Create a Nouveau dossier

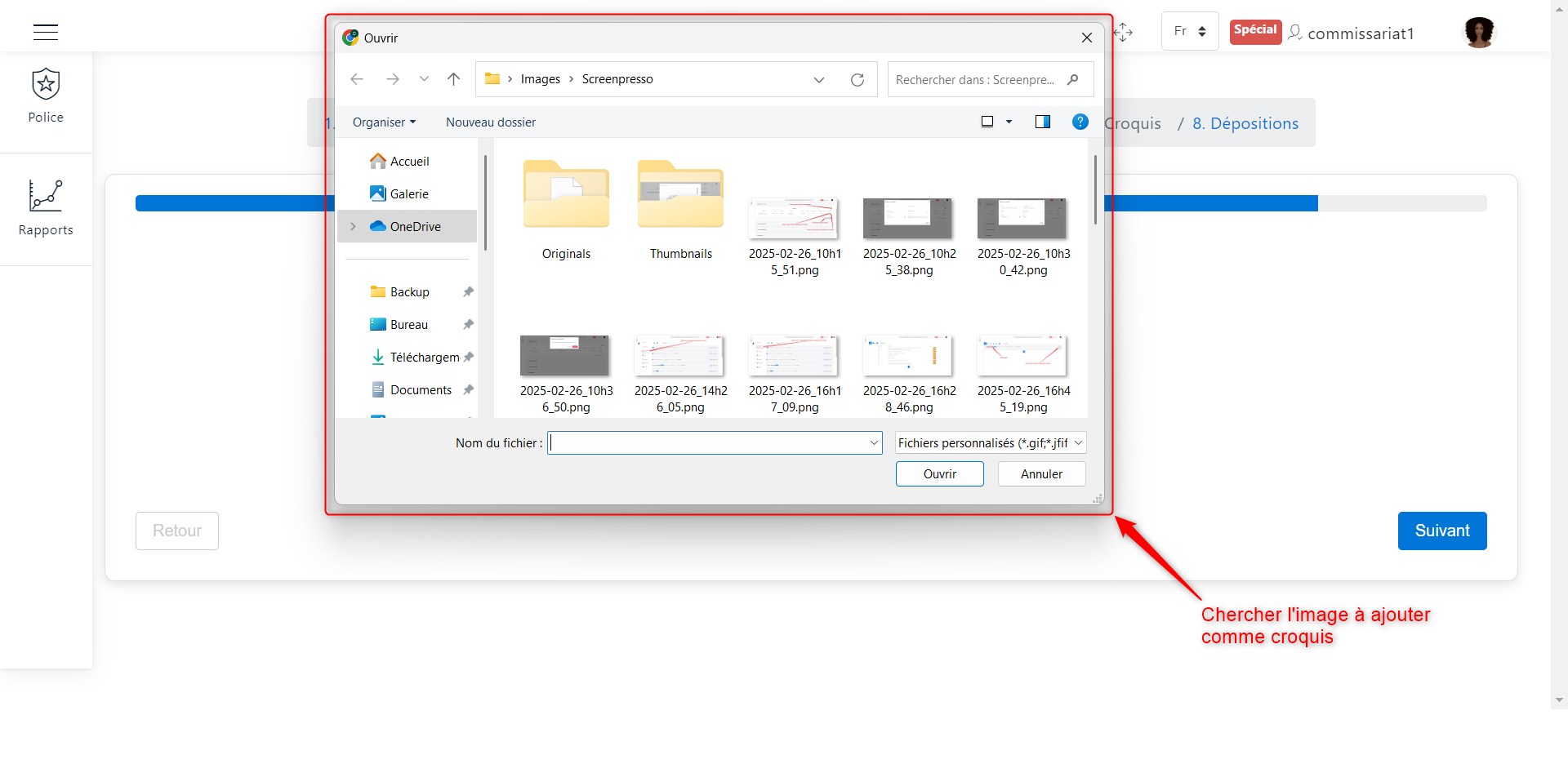(491, 122)
